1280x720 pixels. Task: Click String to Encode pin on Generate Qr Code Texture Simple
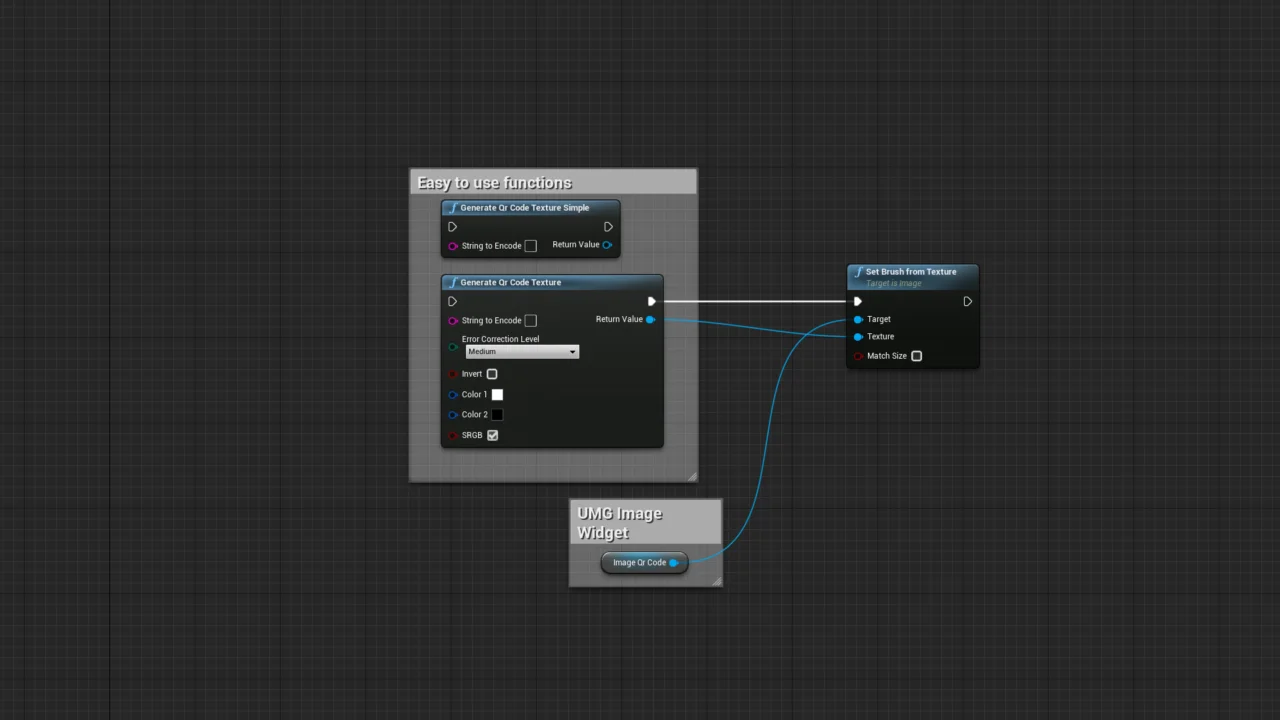click(x=453, y=246)
